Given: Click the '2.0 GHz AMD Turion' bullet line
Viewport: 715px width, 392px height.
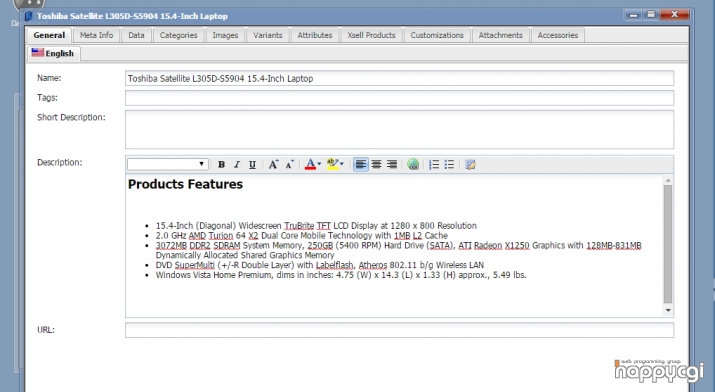Looking at the screenshot, I should point(301,236).
